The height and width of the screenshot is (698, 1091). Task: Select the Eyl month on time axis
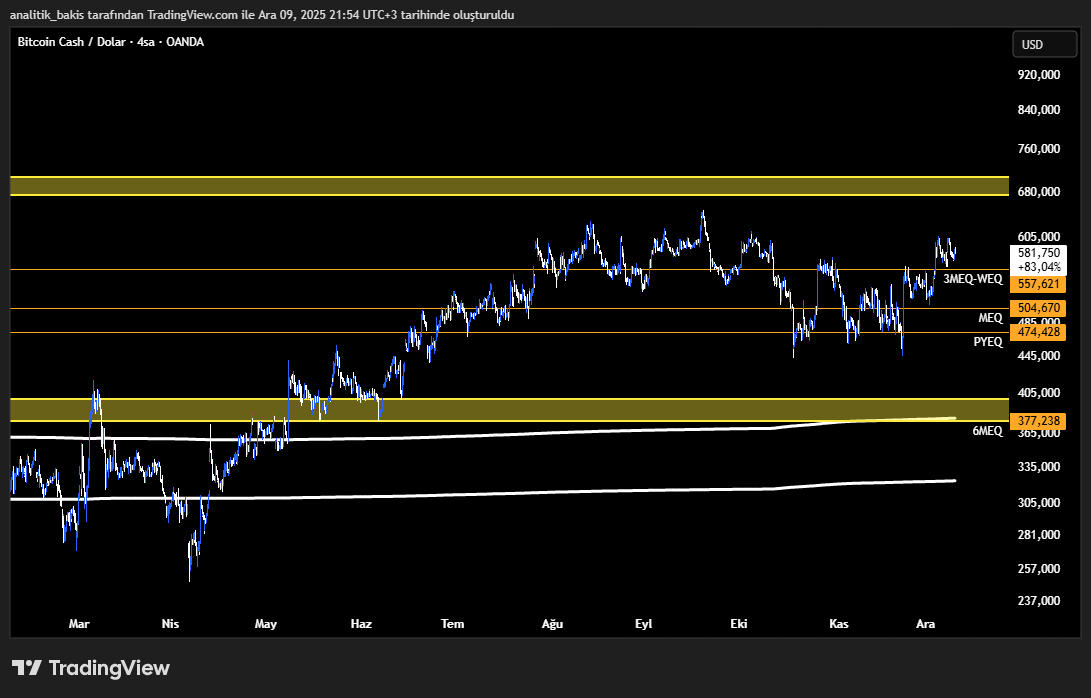tap(644, 624)
